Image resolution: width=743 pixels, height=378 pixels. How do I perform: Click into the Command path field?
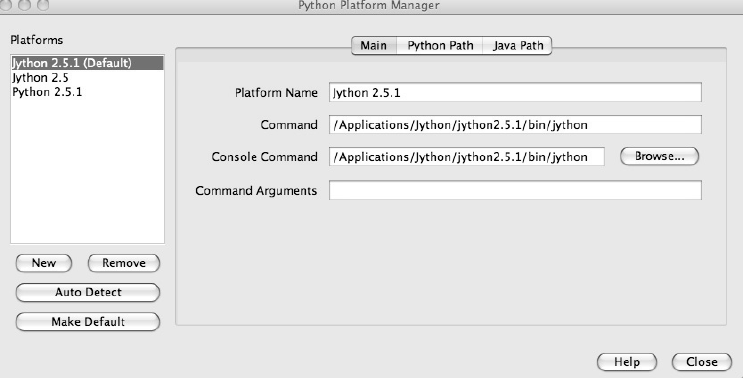[x=515, y=125]
